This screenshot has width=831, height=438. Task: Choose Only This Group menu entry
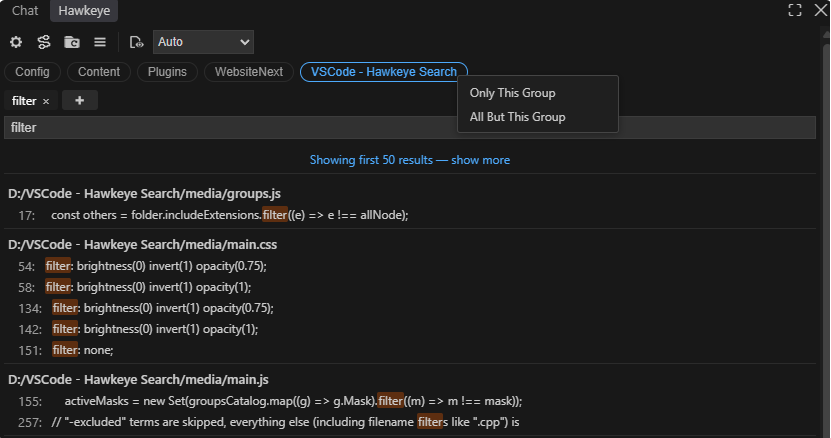coord(537,93)
